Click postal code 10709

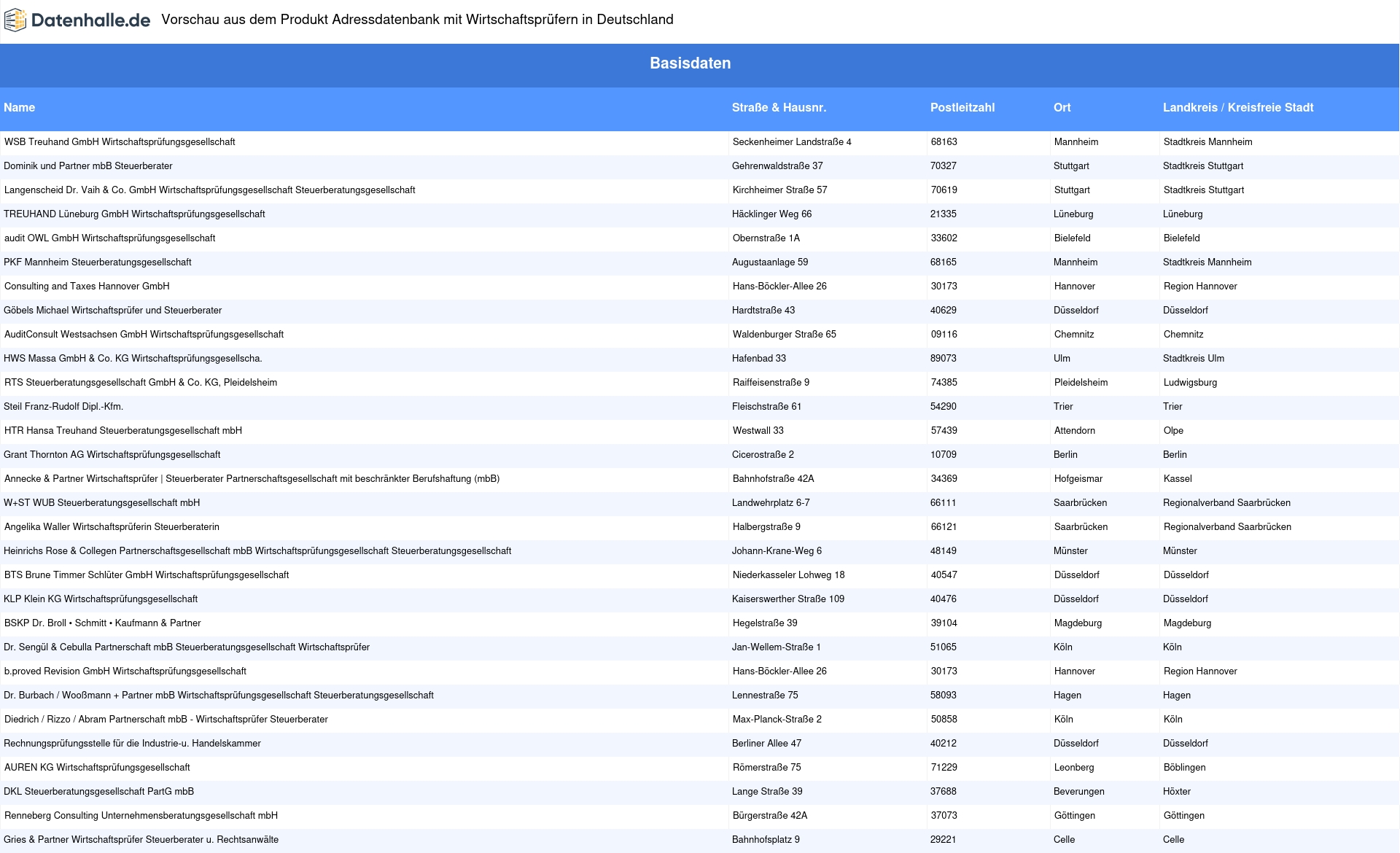(x=944, y=455)
